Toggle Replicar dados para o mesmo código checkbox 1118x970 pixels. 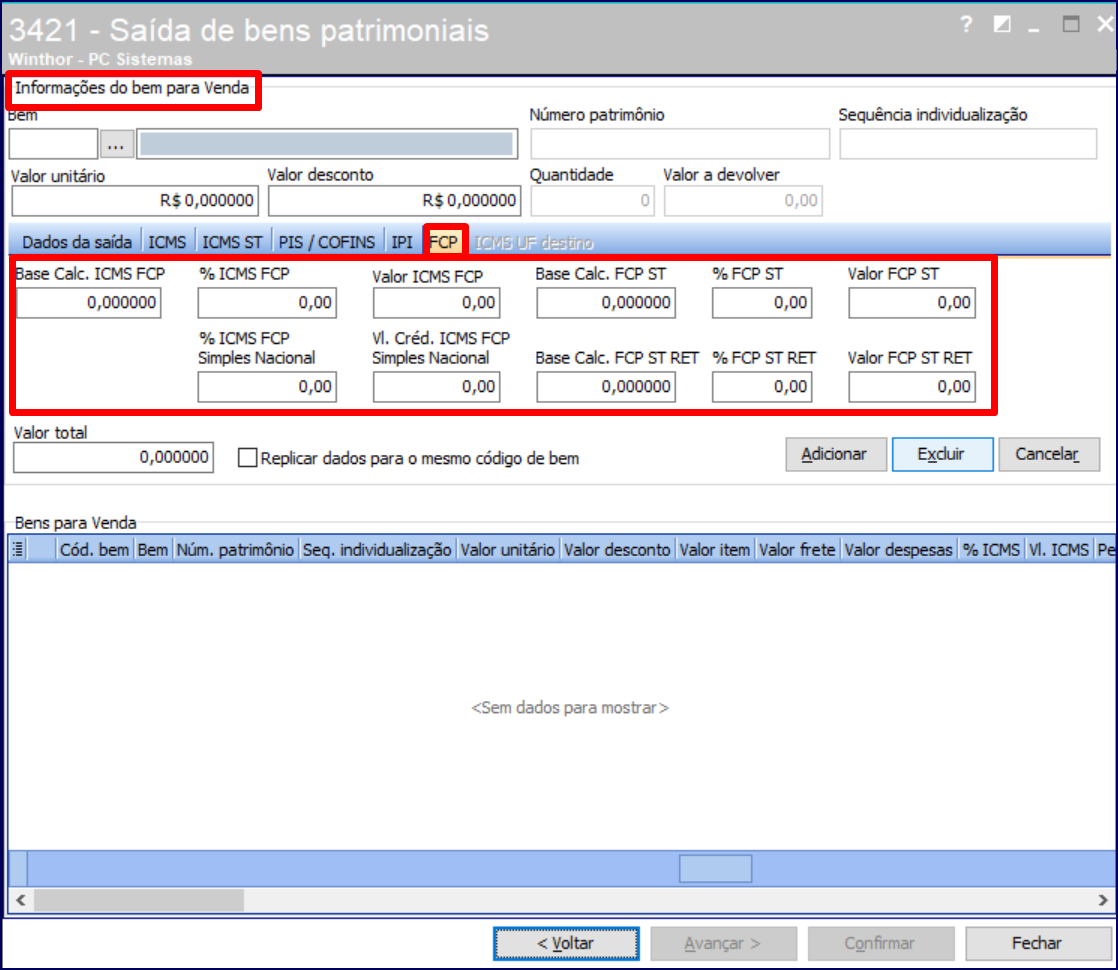tap(247, 458)
